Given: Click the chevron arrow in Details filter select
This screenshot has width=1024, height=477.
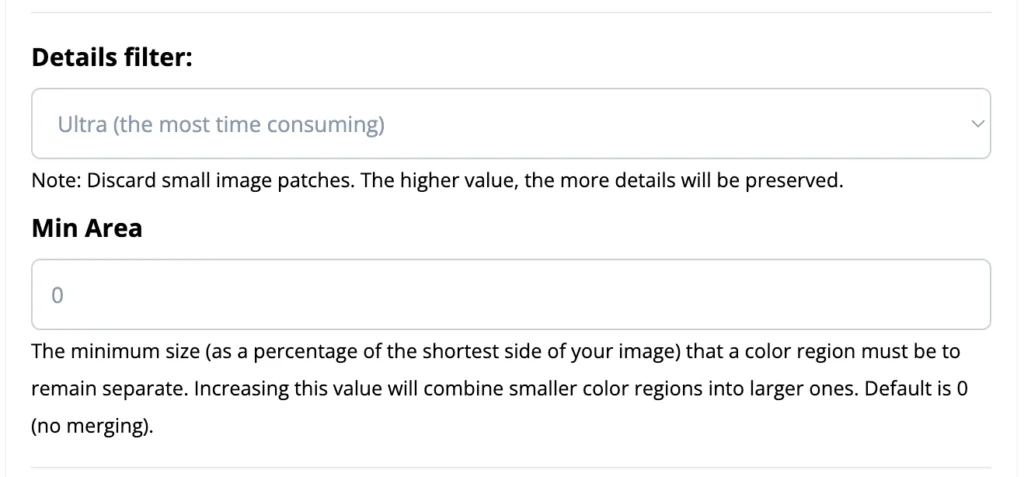Looking at the screenshot, I should point(978,124).
